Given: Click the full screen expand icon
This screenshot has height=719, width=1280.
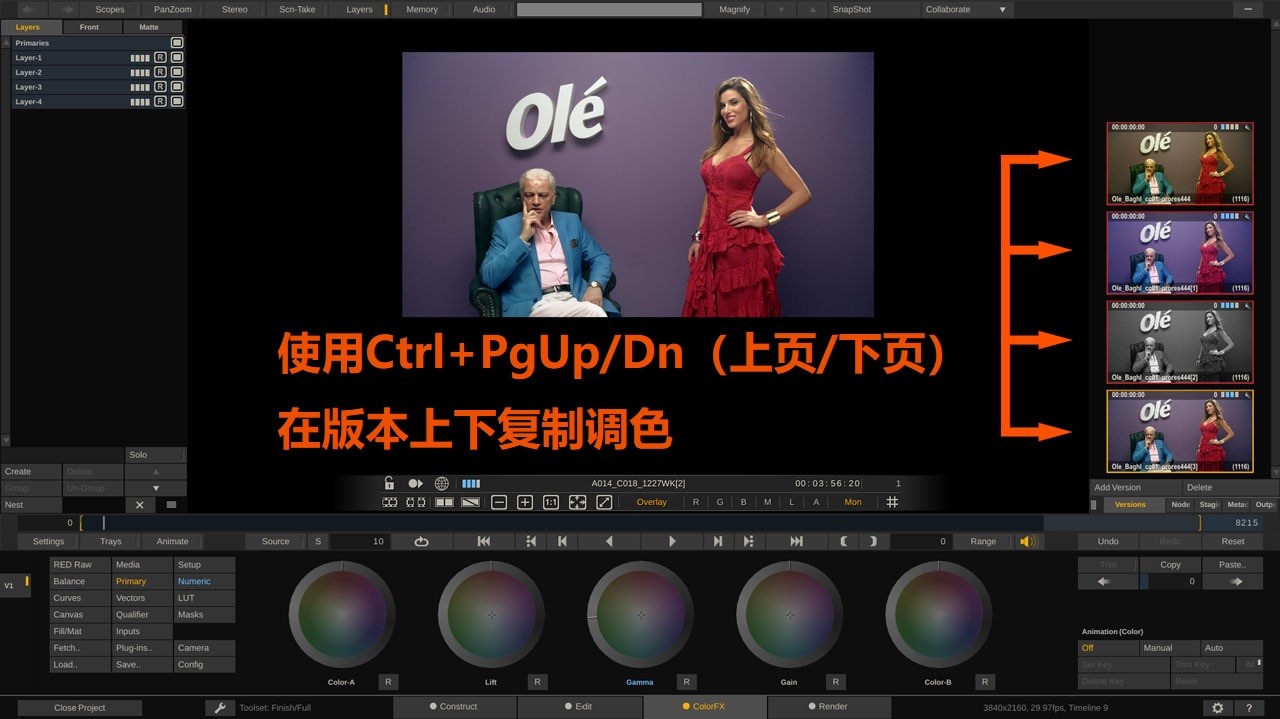Looking at the screenshot, I should [604, 502].
